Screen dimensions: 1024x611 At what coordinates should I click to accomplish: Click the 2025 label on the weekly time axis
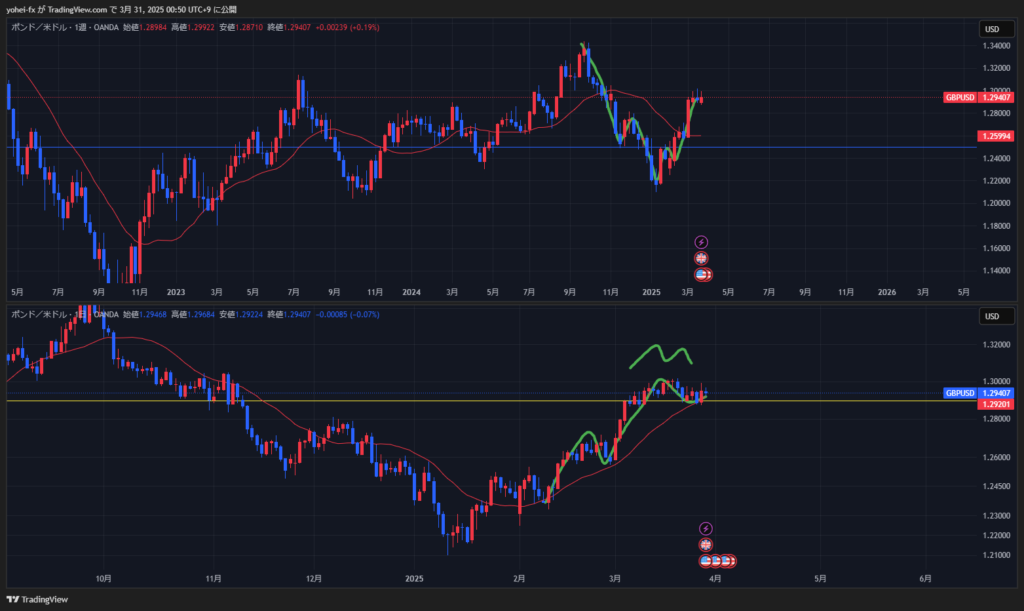(x=651, y=292)
